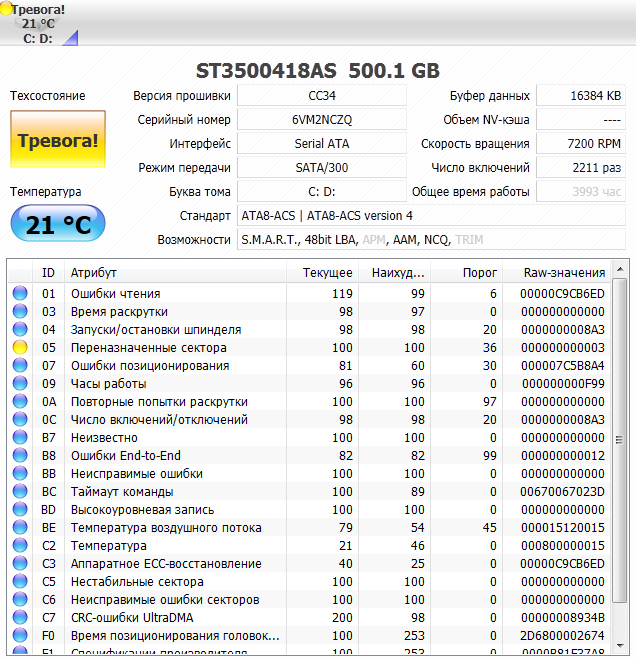Click the Serial ATA interface field
Screen dimensions: 636x660
322,144
